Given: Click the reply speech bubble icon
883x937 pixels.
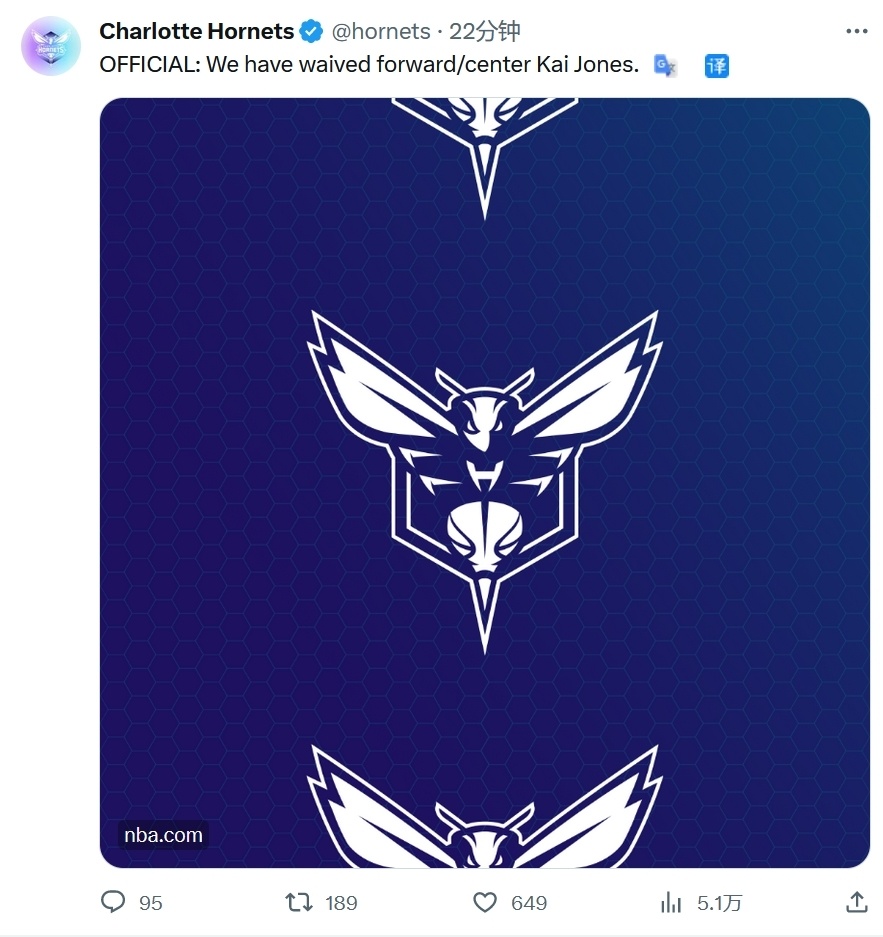Looking at the screenshot, I should tap(114, 902).
